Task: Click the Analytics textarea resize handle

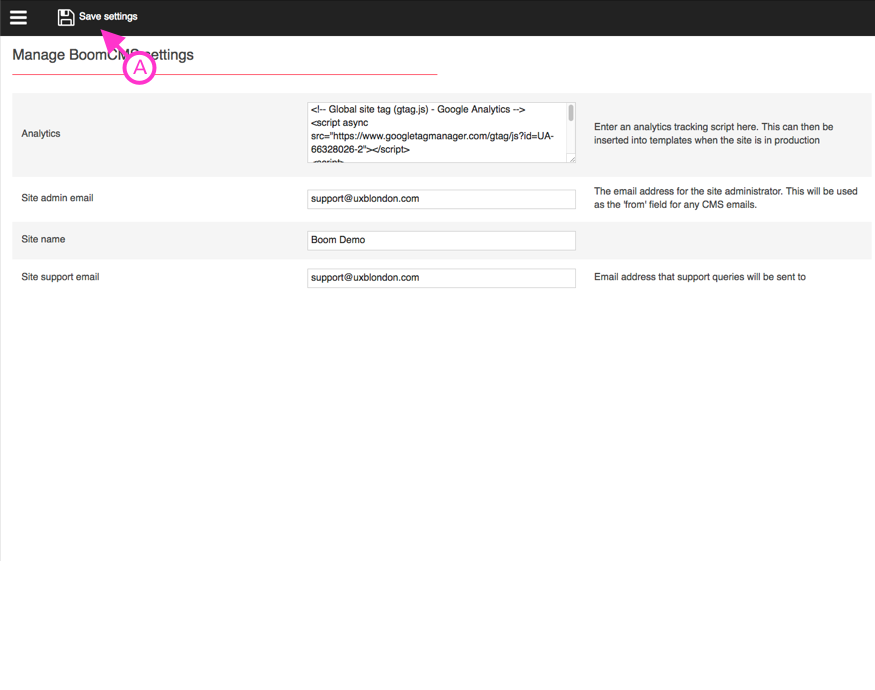Action: pos(571,159)
